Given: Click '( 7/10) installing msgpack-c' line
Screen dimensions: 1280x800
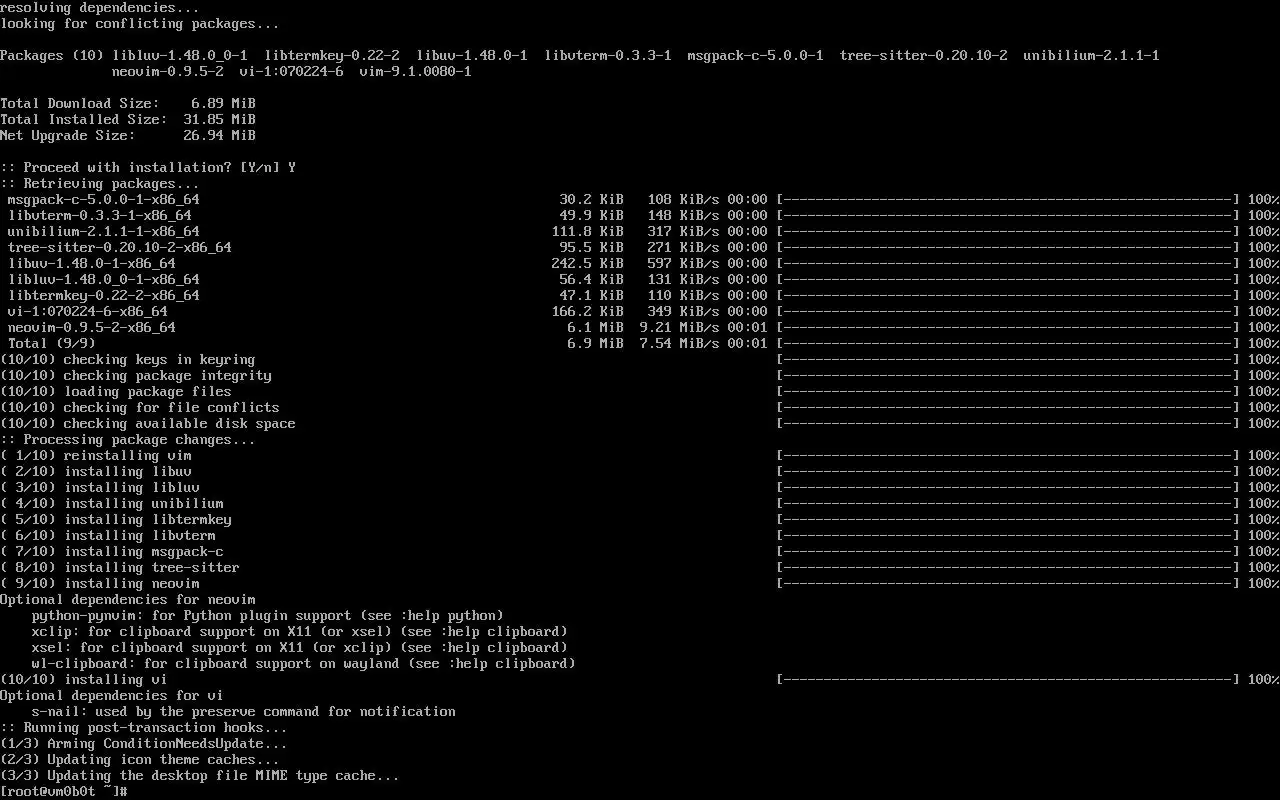Looking at the screenshot, I should coord(112,551).
